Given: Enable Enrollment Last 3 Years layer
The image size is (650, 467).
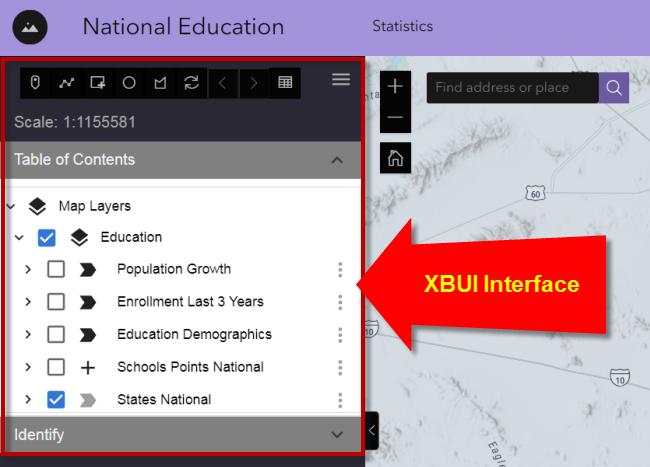Looking at the screenshot, I should 56,302.
